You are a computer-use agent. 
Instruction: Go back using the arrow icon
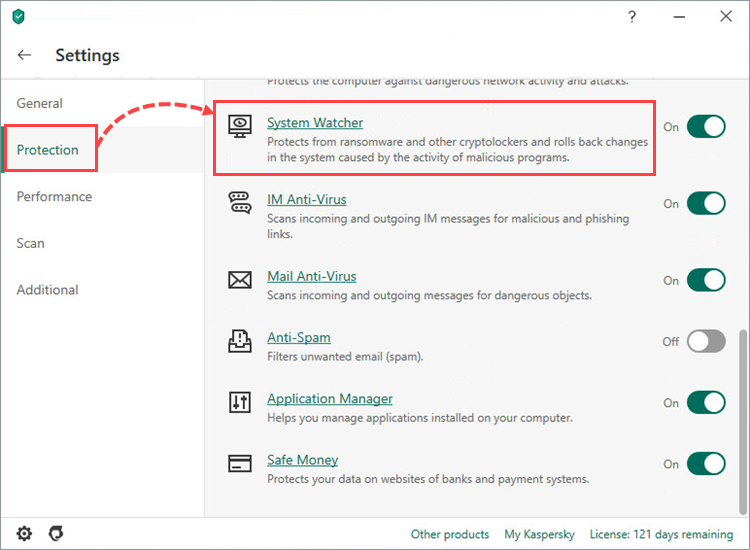click(24, 55)
